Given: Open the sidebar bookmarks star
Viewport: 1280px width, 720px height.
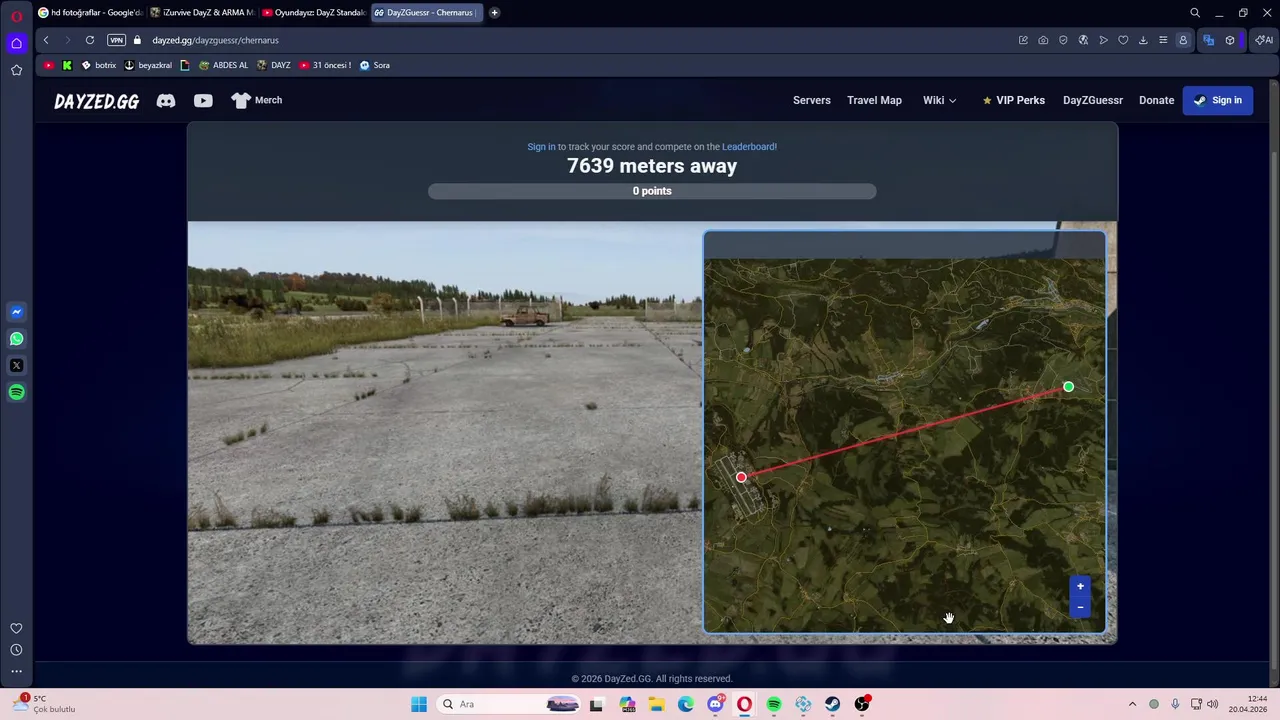Looking at the screenshot, I should pos(17,70).
